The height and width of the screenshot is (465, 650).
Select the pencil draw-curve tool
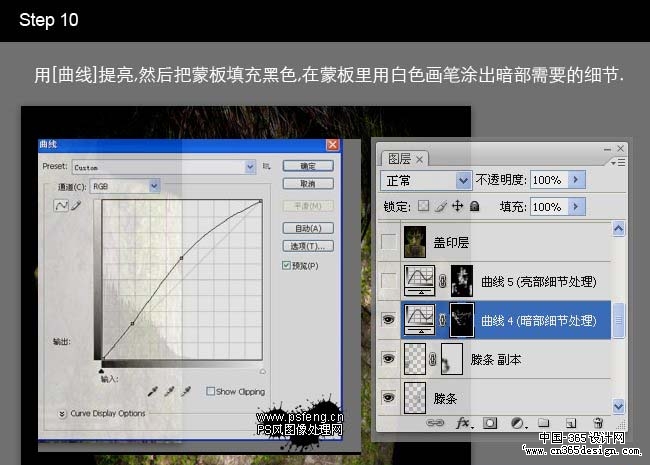[76, 206]
